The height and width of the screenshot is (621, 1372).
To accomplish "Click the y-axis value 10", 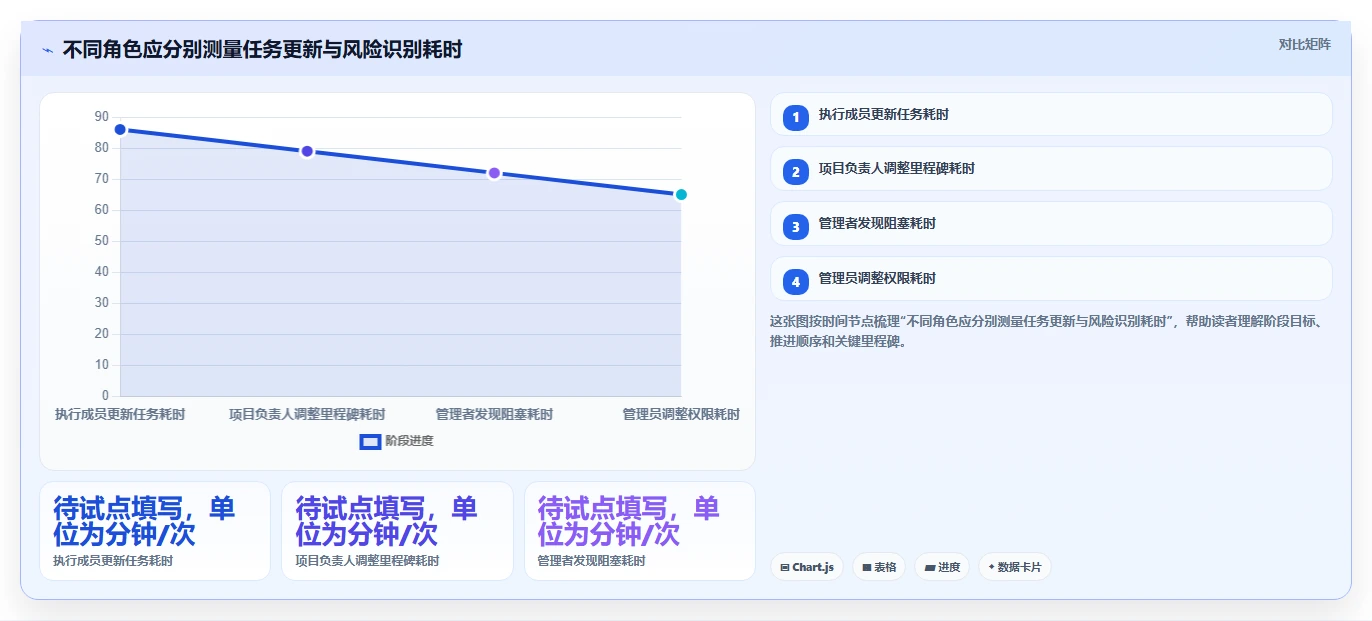I will coord(102,365).
